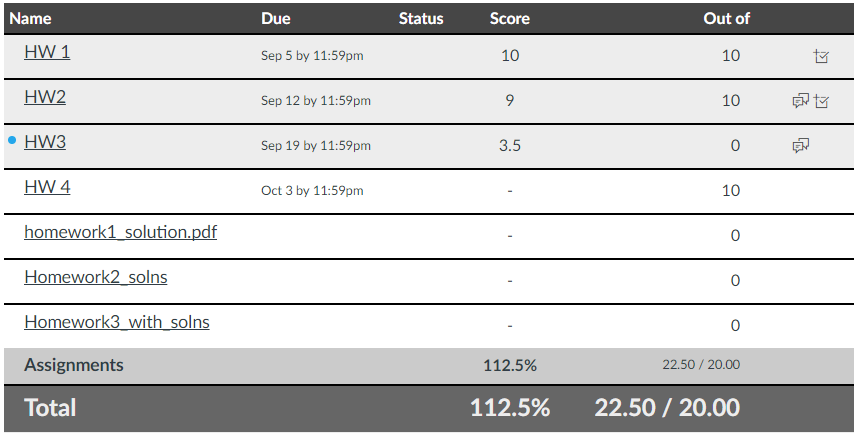Select the HW3 score of 3.5
Screen dimensions: 860x438
click(510, 146)
